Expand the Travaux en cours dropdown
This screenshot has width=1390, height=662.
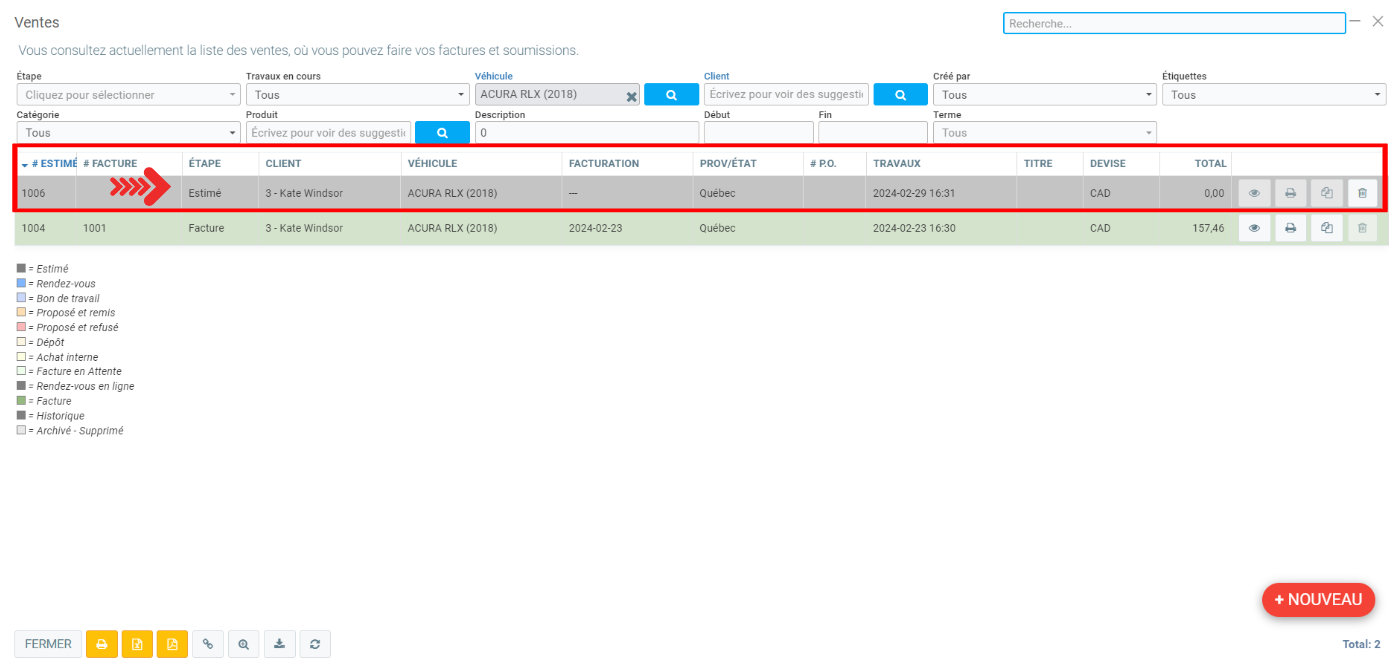tap(357, 95)
